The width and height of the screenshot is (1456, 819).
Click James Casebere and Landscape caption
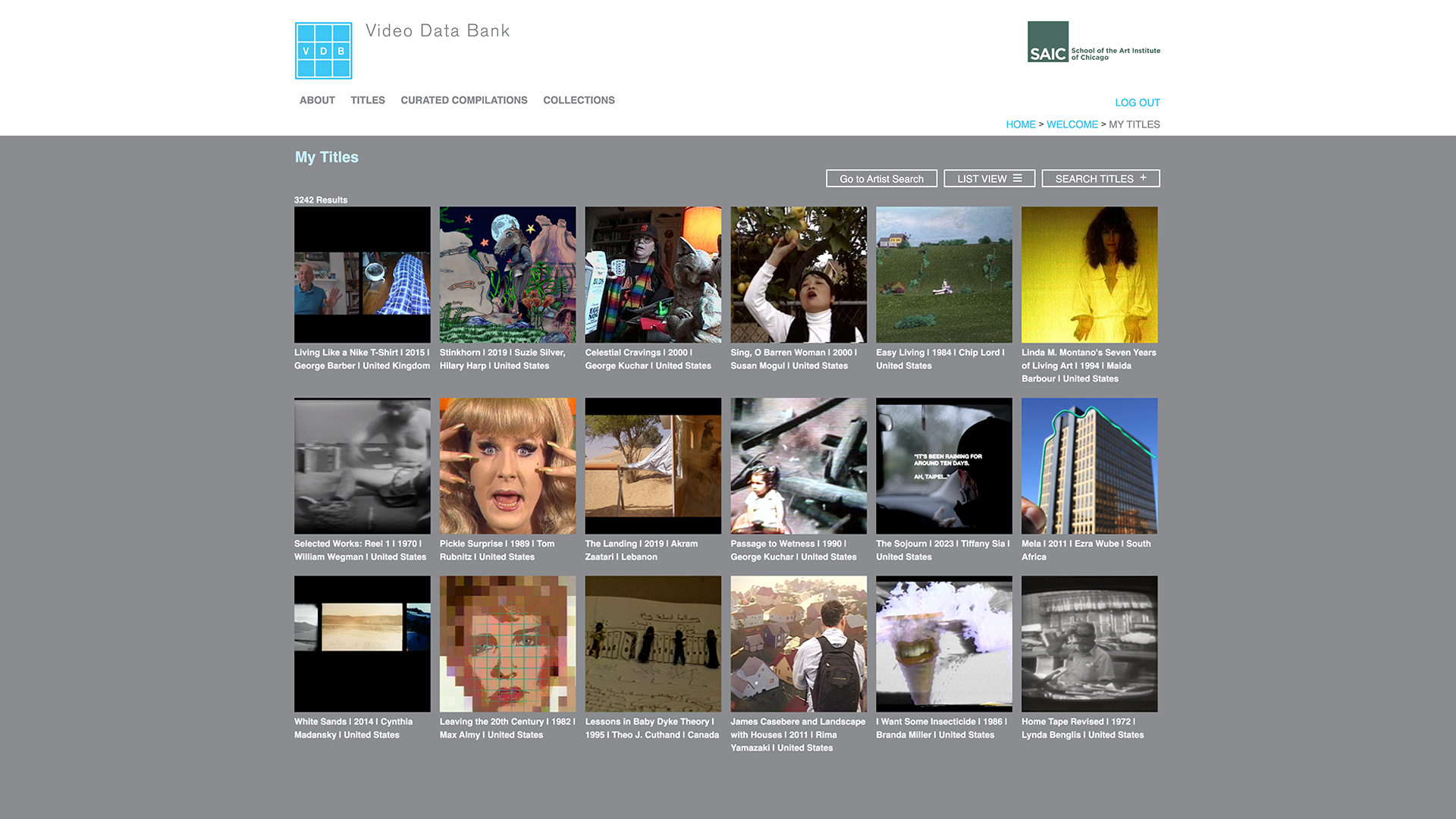point(799,735)
